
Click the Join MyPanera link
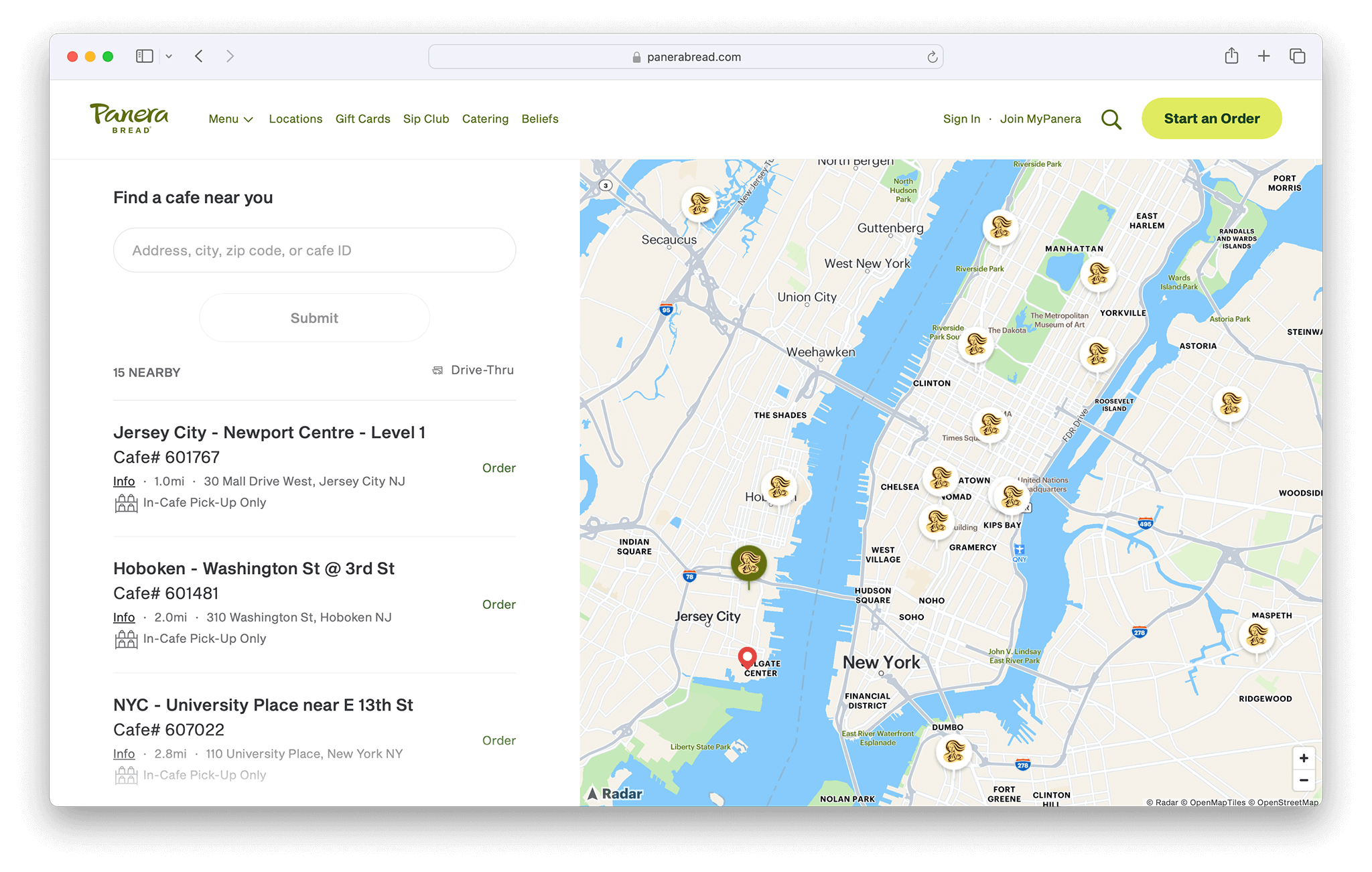point(1040,119)
